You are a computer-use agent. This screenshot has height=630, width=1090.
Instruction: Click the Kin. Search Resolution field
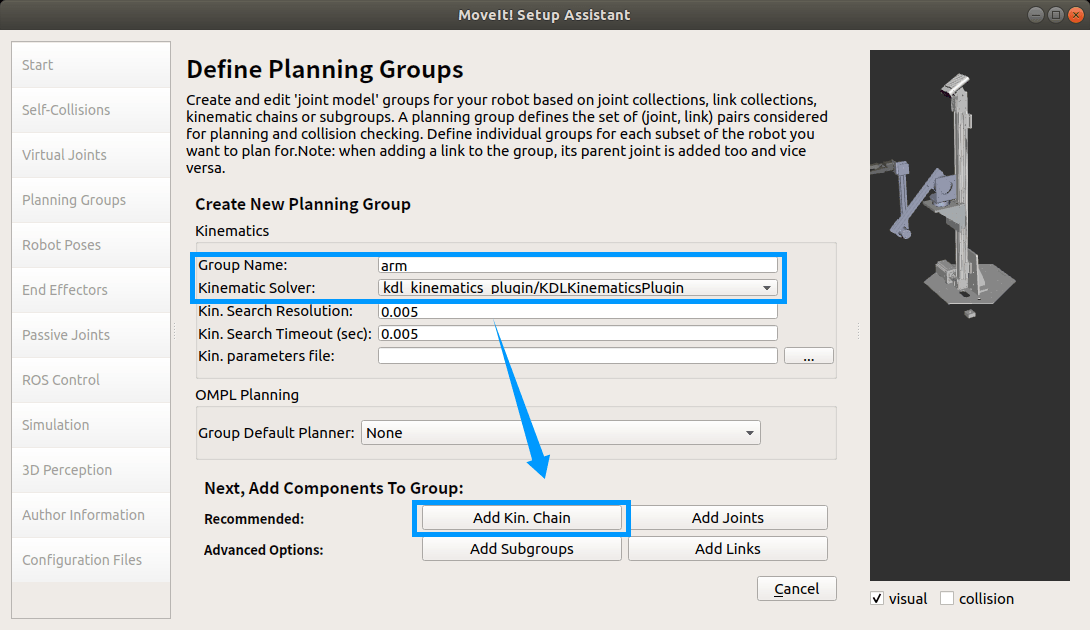click(x=577, y=311)
